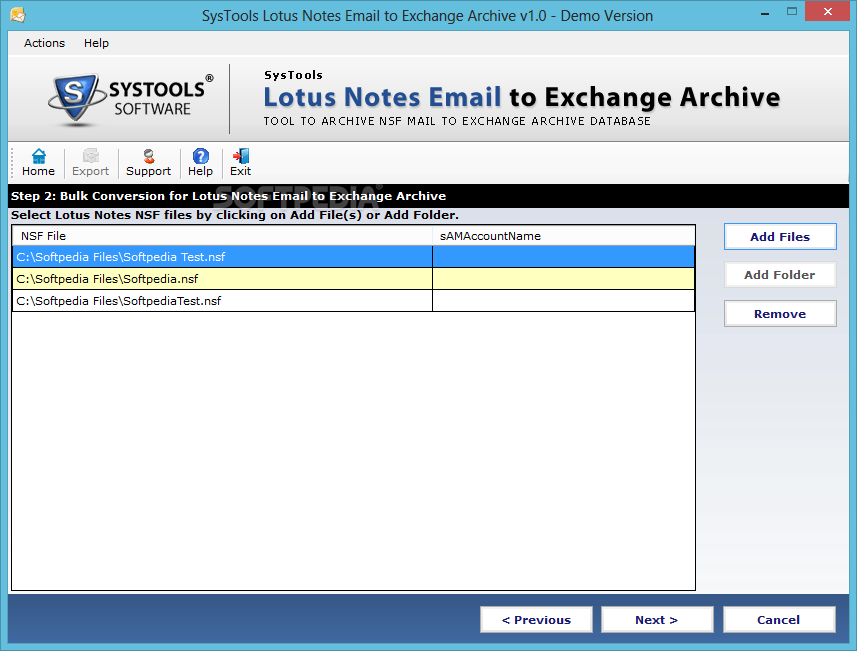Screen dimensions: 857x651
Task: Click the Add Folder button
Action: (x=780, y=275)
